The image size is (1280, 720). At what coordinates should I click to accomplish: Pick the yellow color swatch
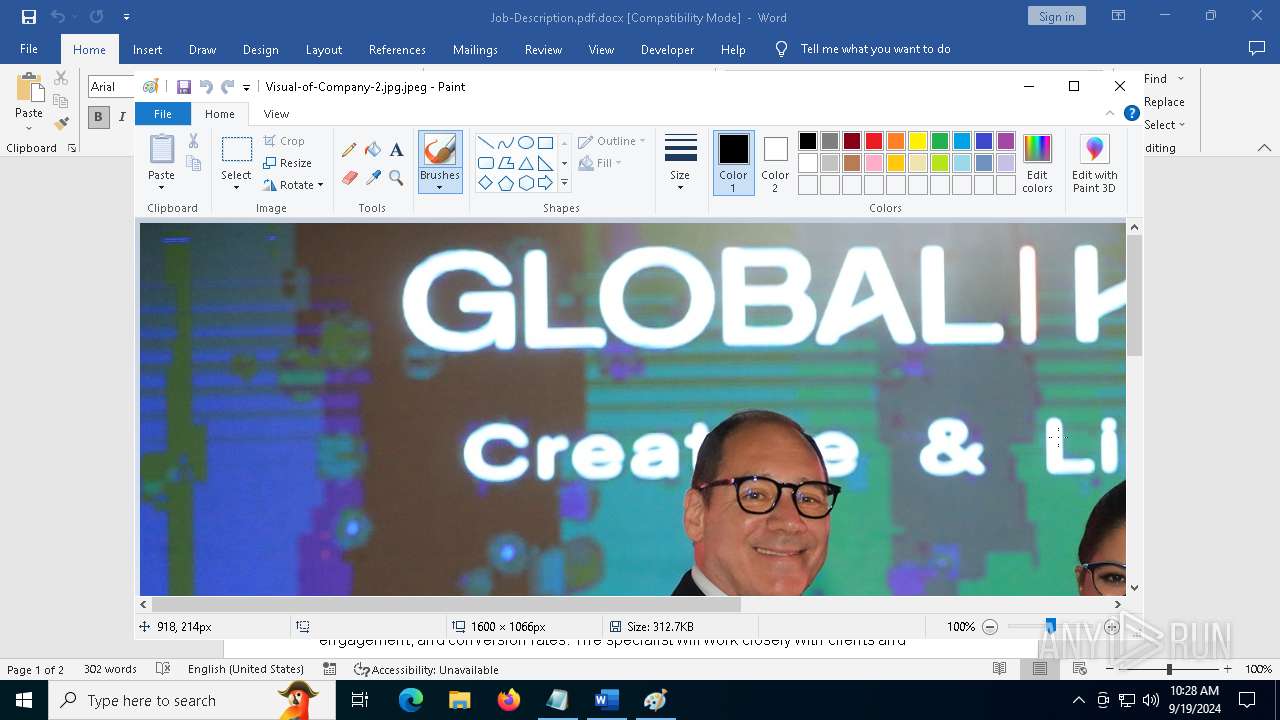[x=917, y=141]
